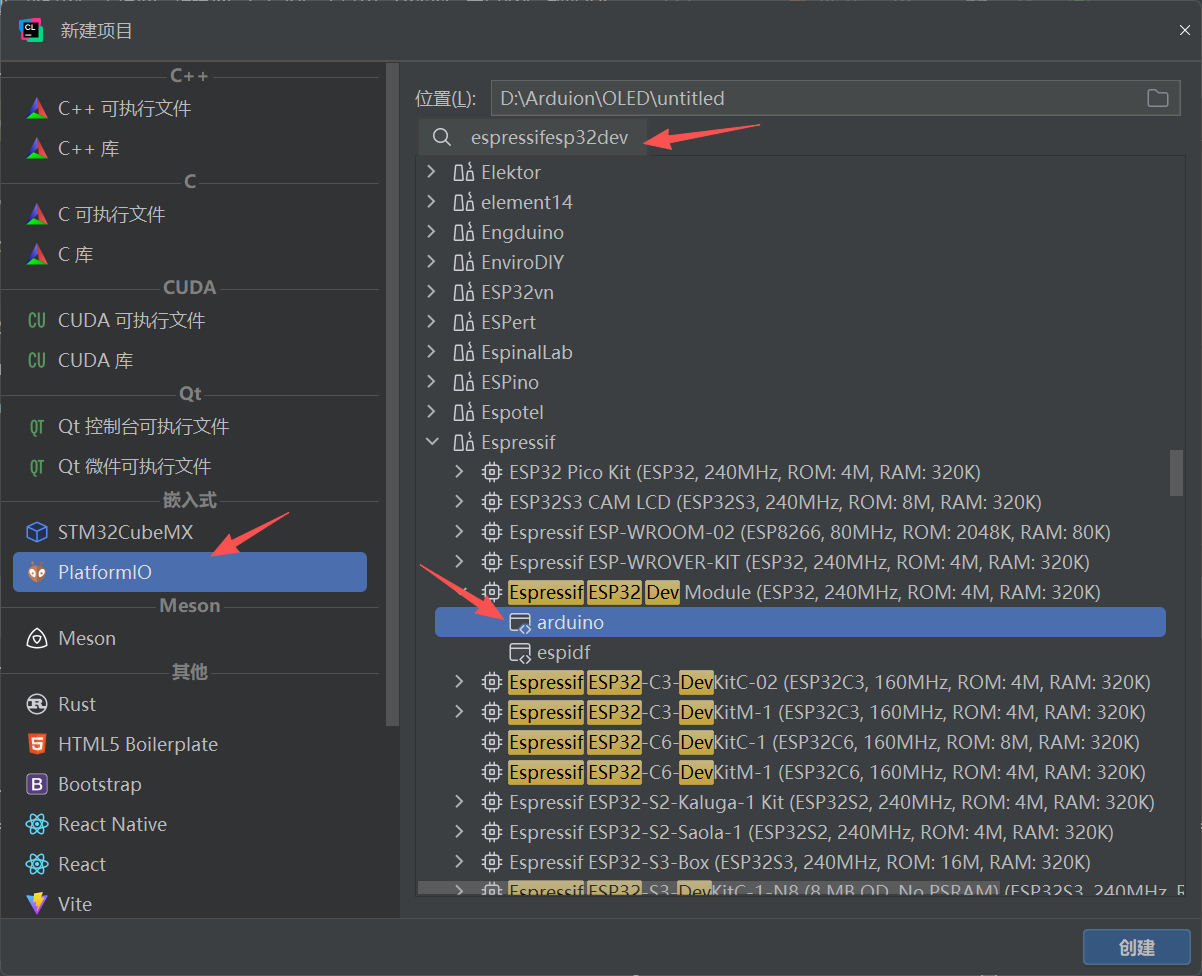Select ESP32-C6-DevKitM-1 board row
Screen dimensions: 1202x976
[x=800, y=772]
